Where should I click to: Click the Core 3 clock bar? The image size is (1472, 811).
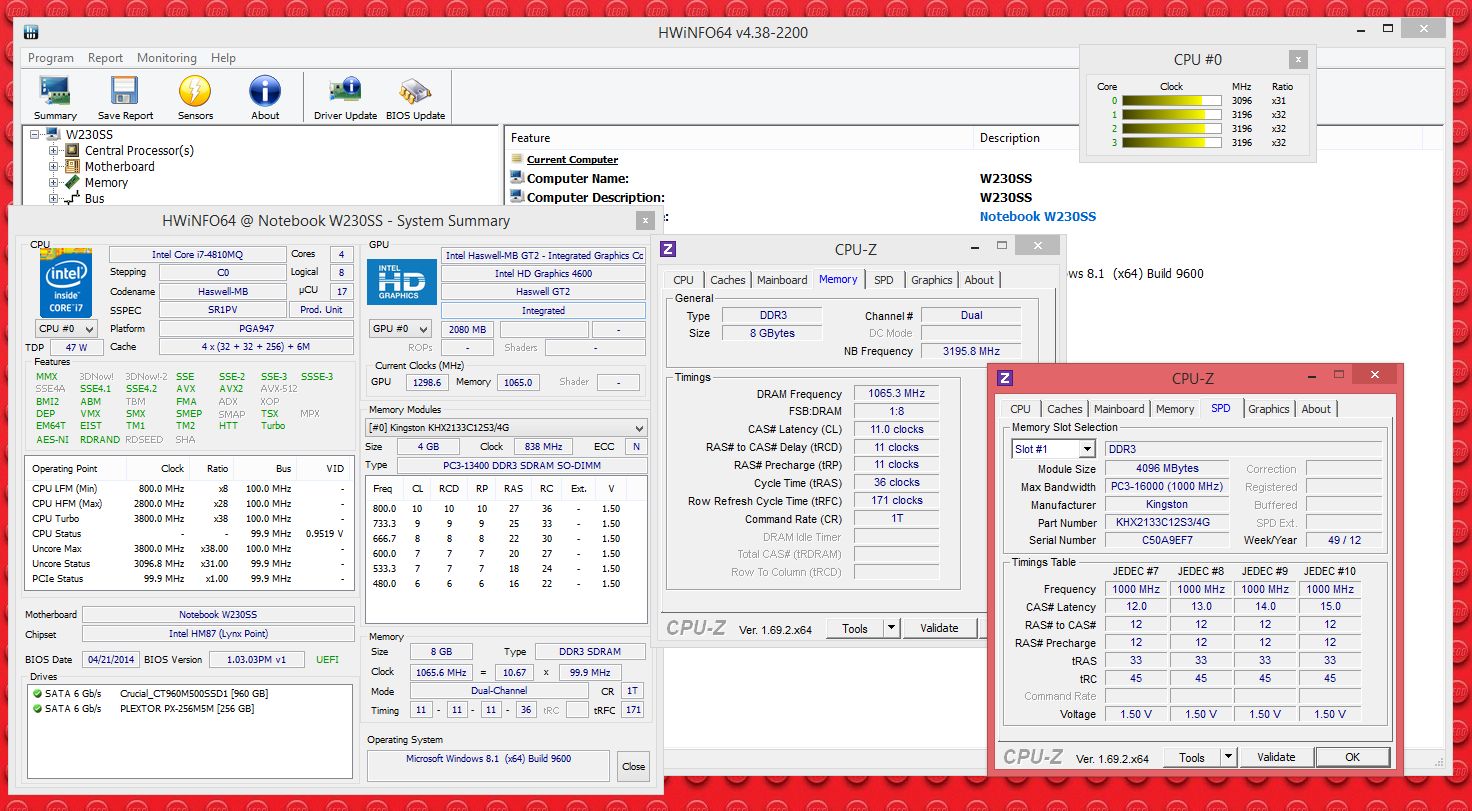click(1172, 143)
